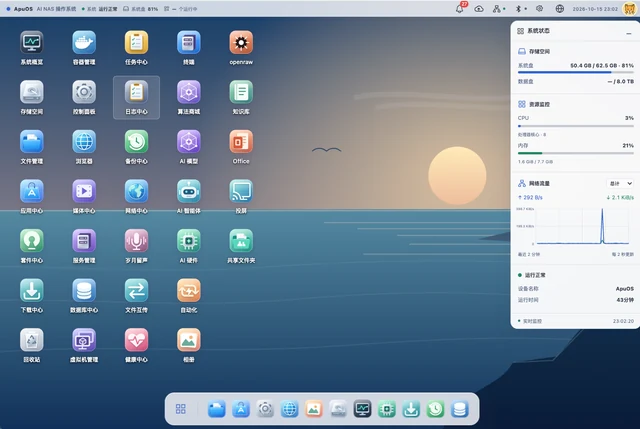Screen dimensions: 640x429
Task: Open the 算法商城 algorithm store icon
Action: click(x=189, y=92)
